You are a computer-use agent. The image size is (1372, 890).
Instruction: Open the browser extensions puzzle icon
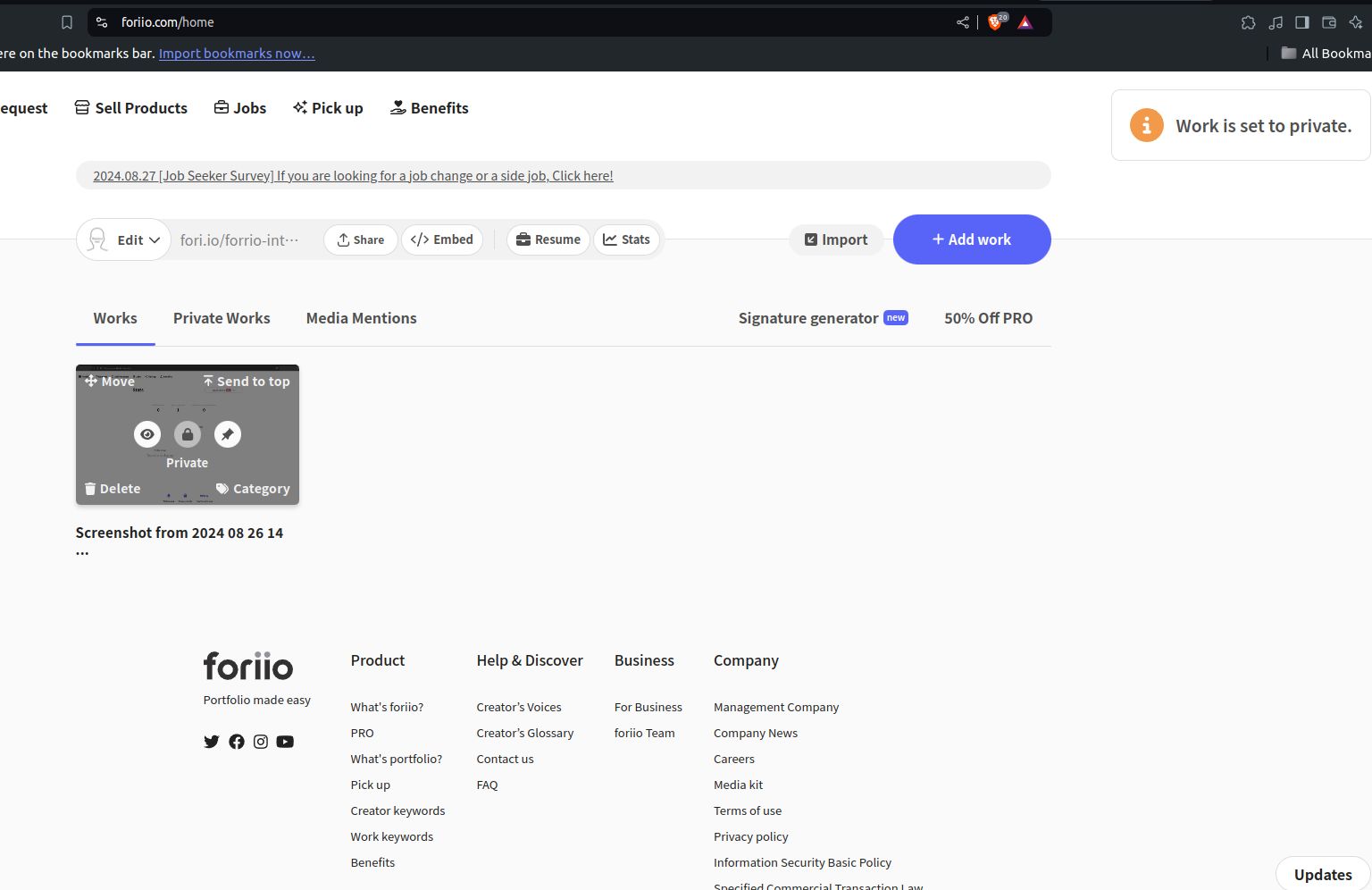pos(1248,22)
